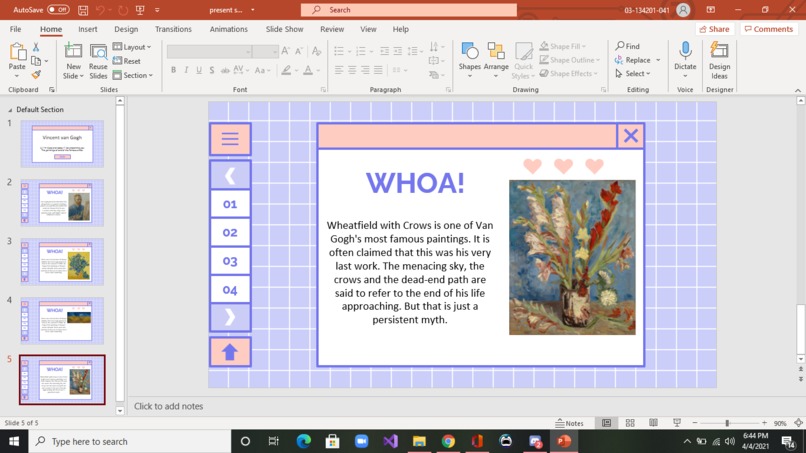Open the Paste clipboard icon

tap(17, 52)
